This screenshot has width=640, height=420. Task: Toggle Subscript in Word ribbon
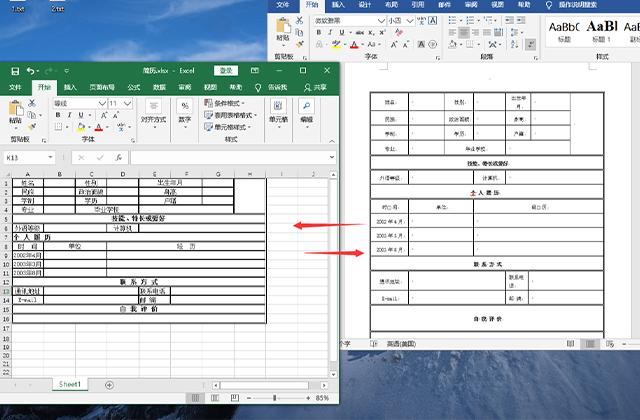(371, 32)
